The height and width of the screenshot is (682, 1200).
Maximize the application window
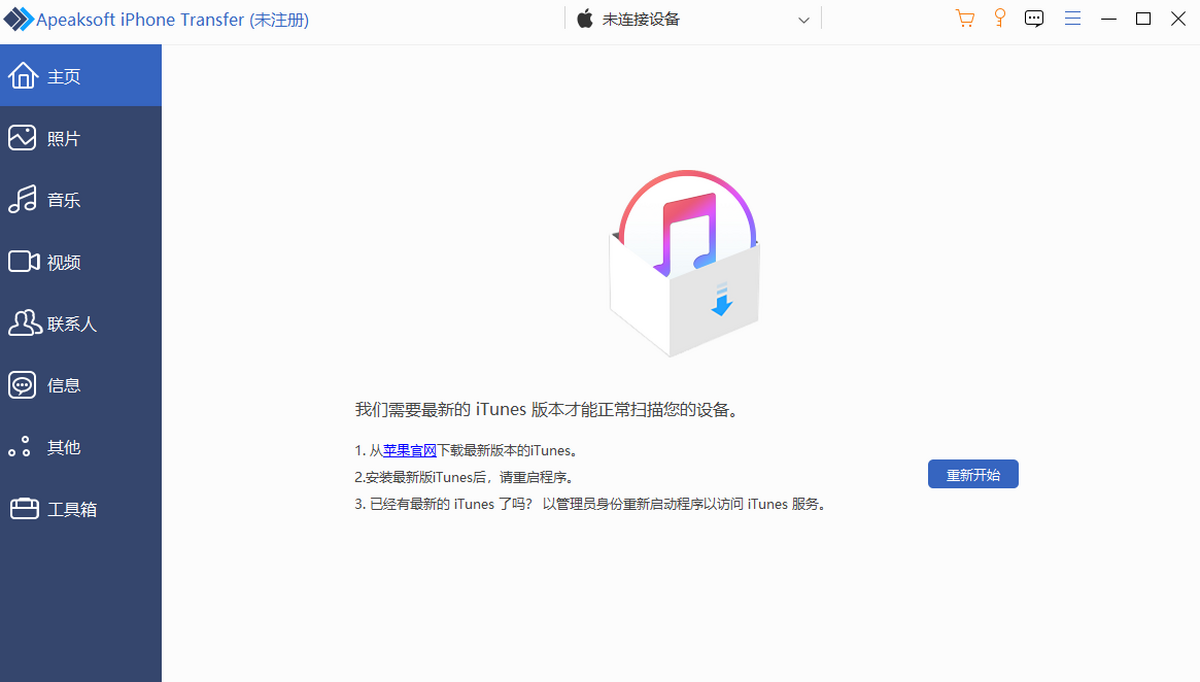[1143, 19]
